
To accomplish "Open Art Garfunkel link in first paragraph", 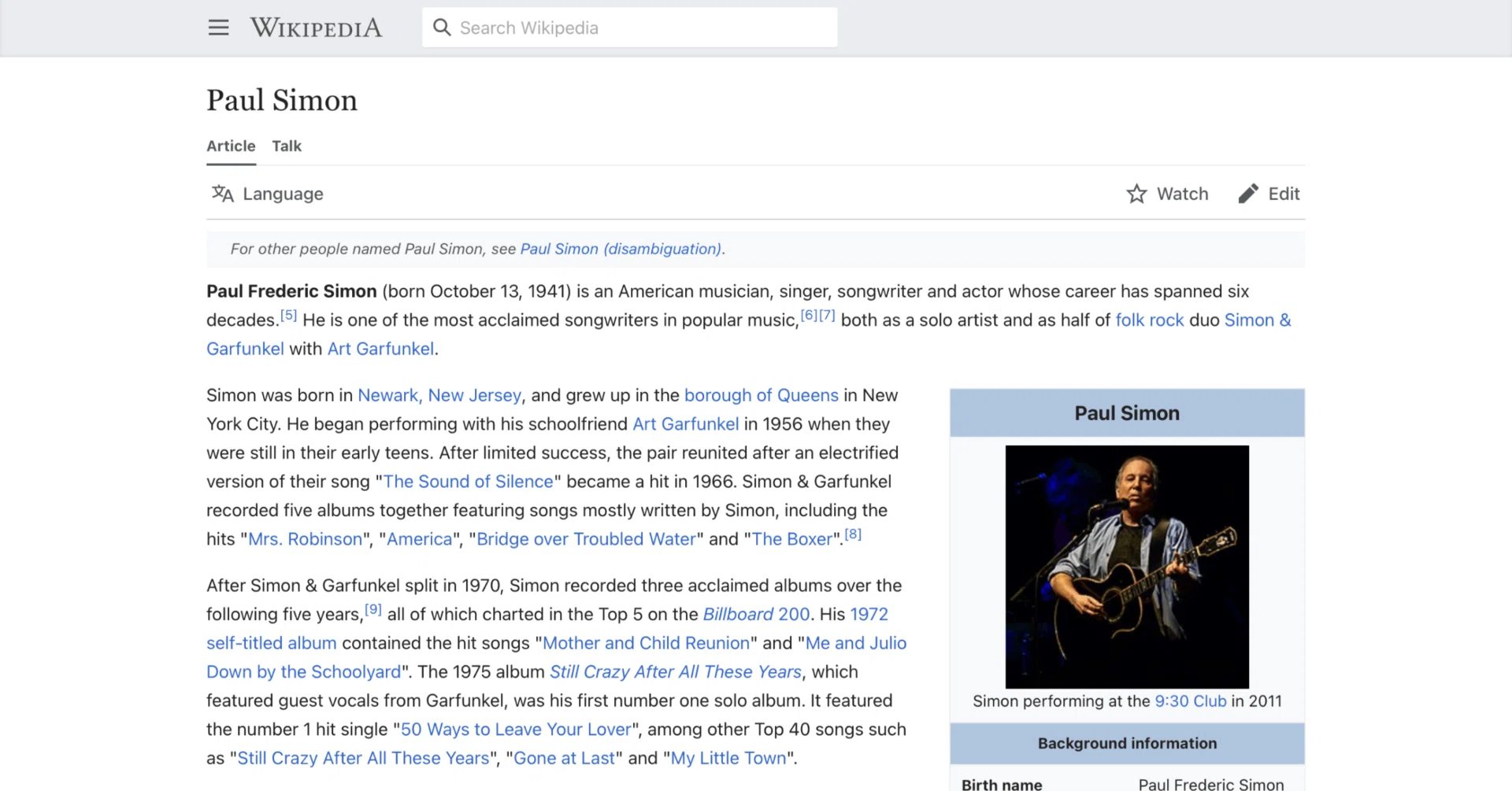I will (380, 349).
